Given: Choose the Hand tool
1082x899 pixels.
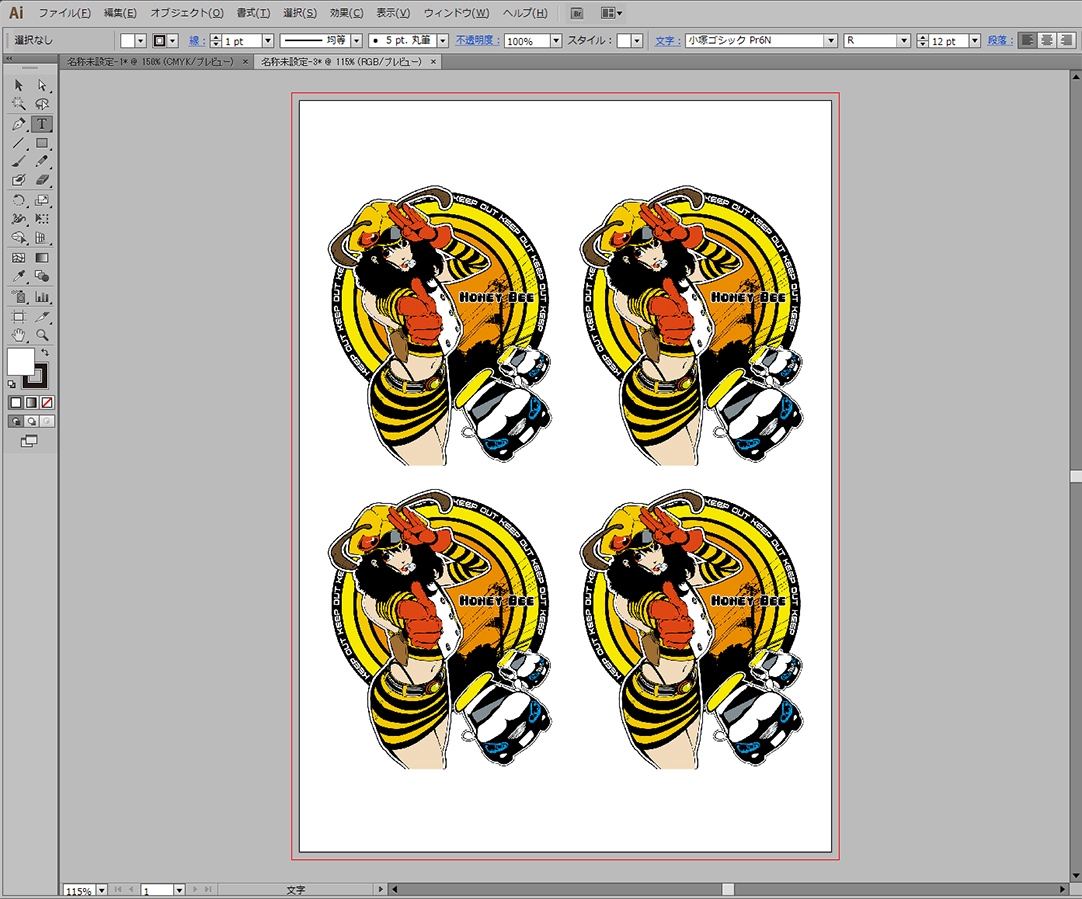Looking at the screenshot, I should click(x=19, y=335).
